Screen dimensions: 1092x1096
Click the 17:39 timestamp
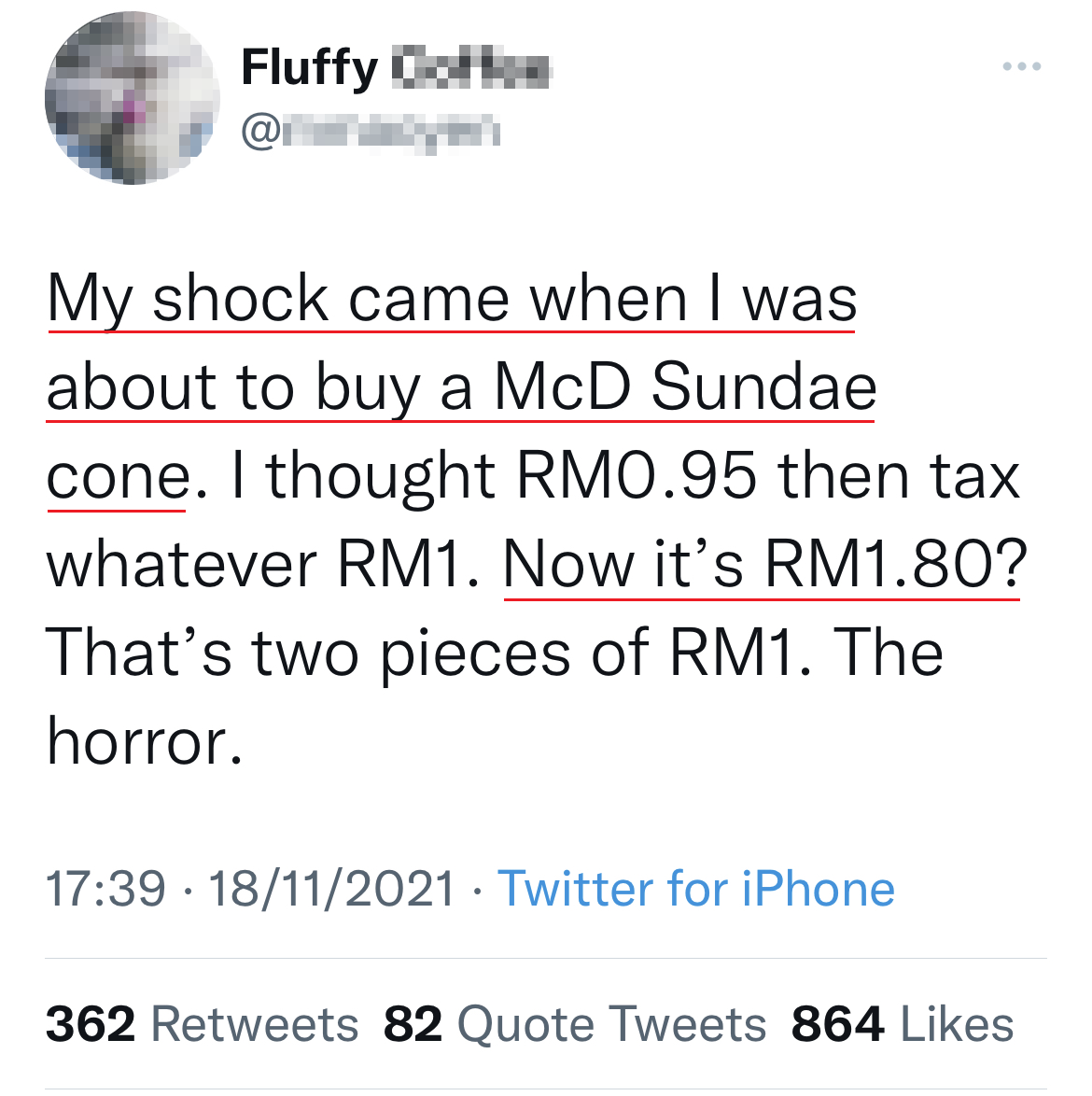click(105, 888)
